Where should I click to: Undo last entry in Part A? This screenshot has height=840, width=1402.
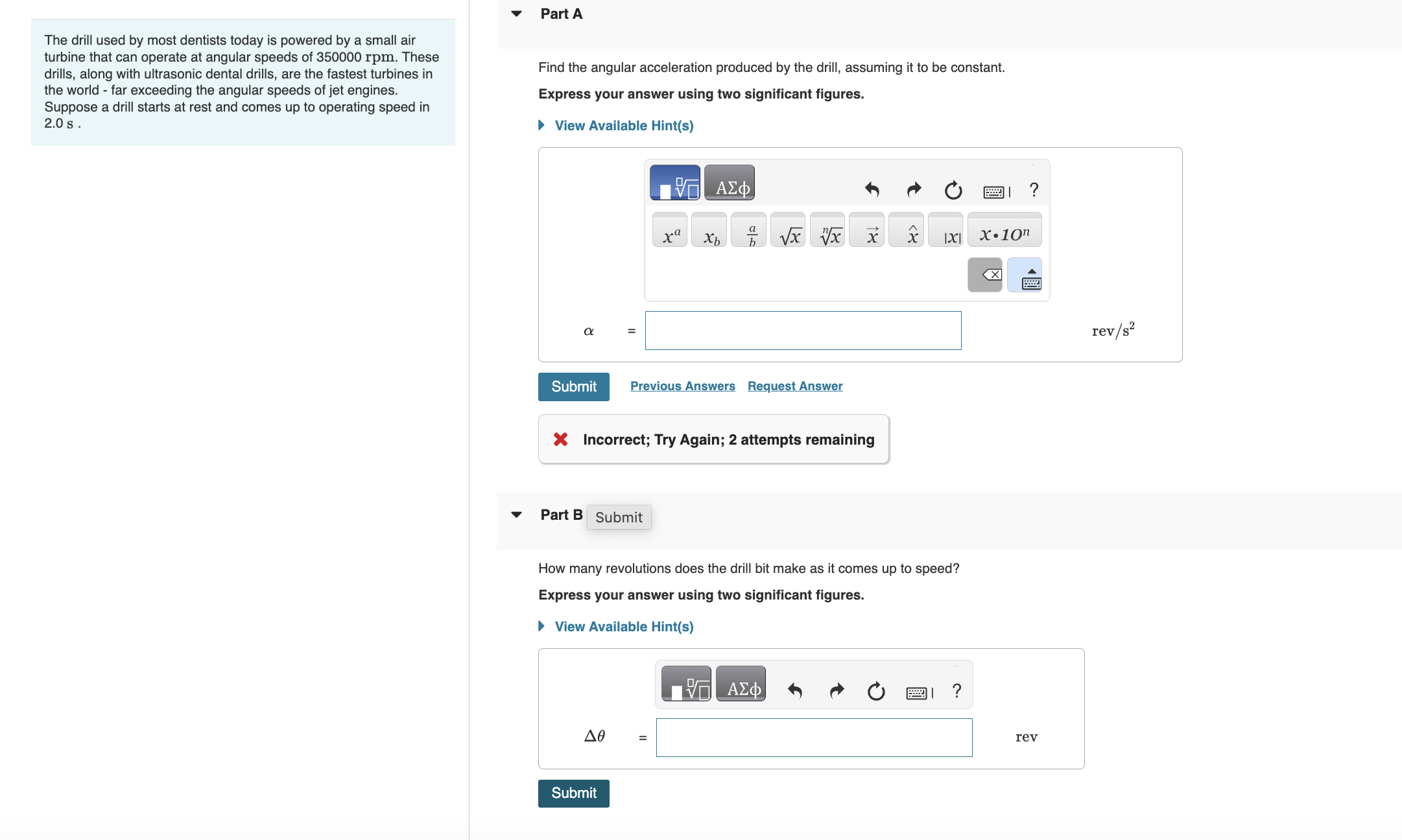coord(872,190)
